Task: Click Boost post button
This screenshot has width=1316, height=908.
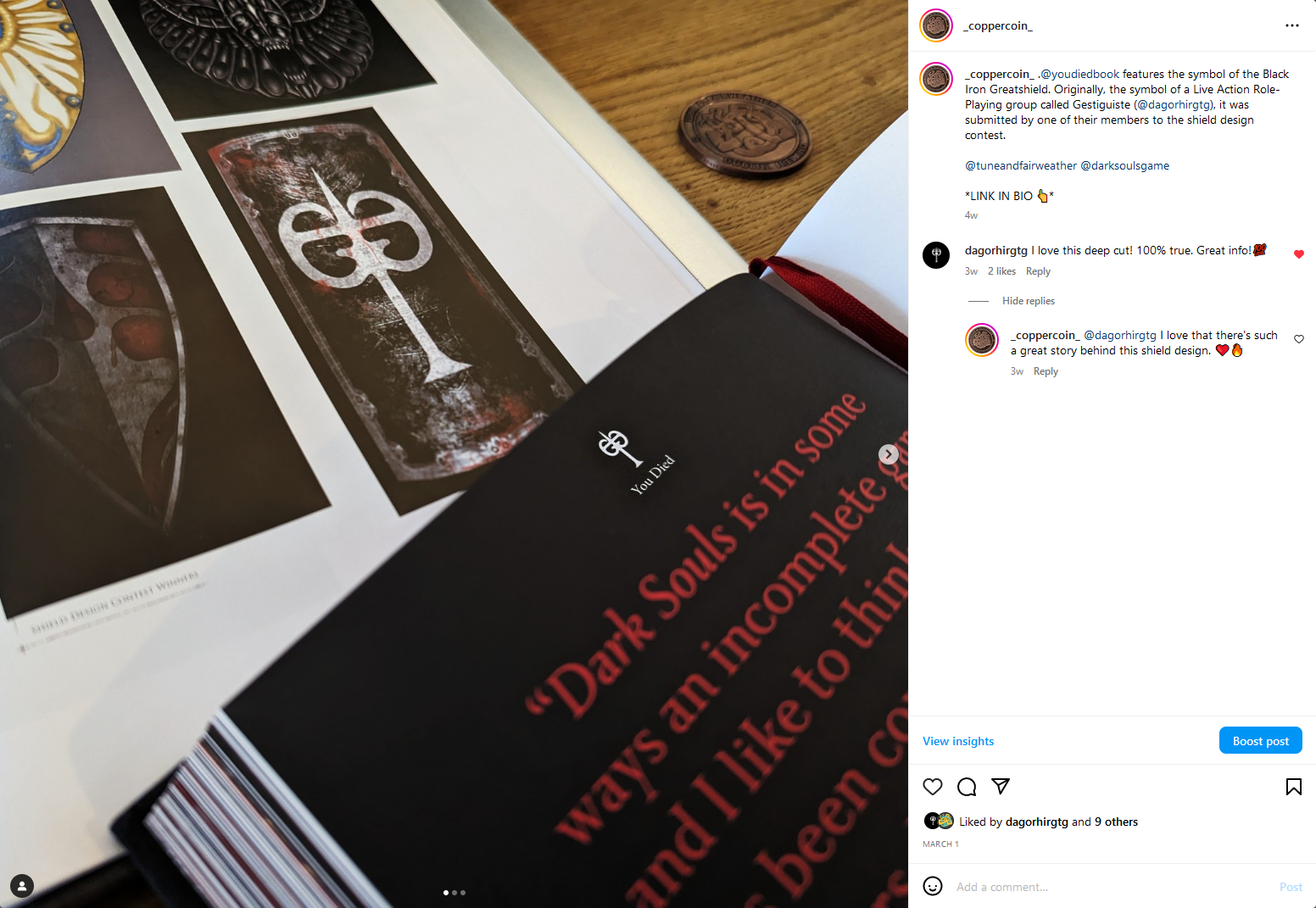Action: [1260, 740]
